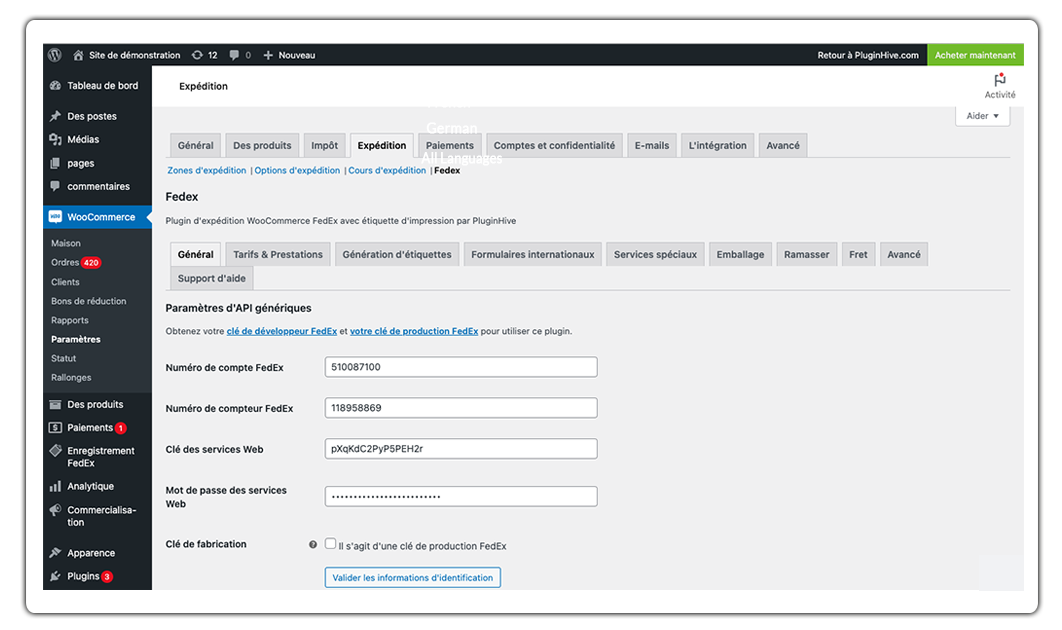Switch to the Des produits settings tab

pyautogui.click(x=262, y=146)
